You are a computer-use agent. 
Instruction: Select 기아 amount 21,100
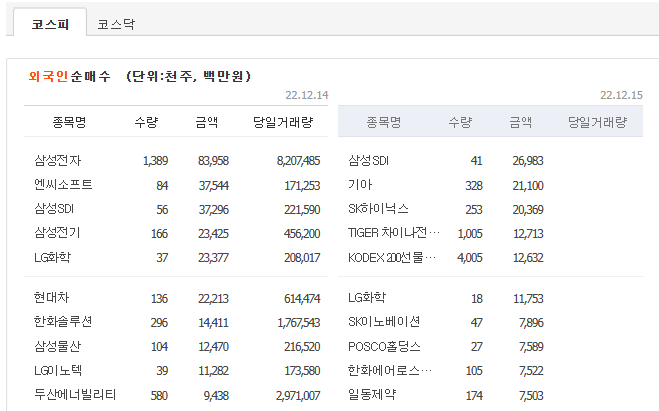[x=528, y=185]
